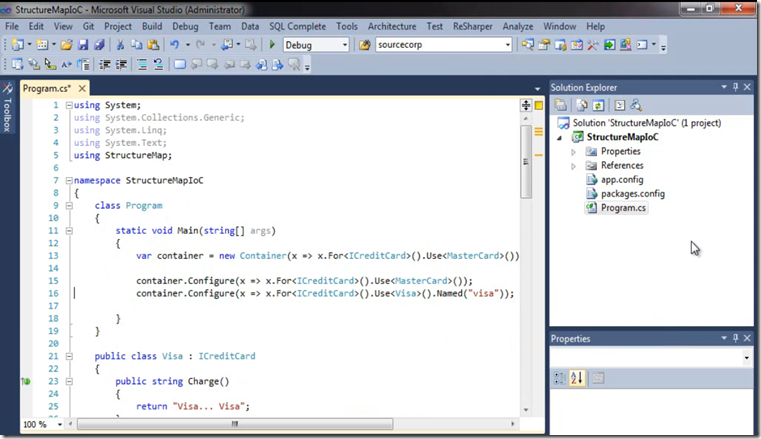Collapse the namespace StructureMapIoC code block

click(x=69, y=180)
